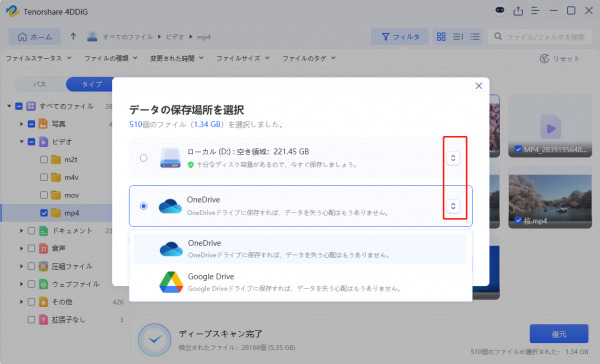Click the その他 category icon

tap(44, 302)
